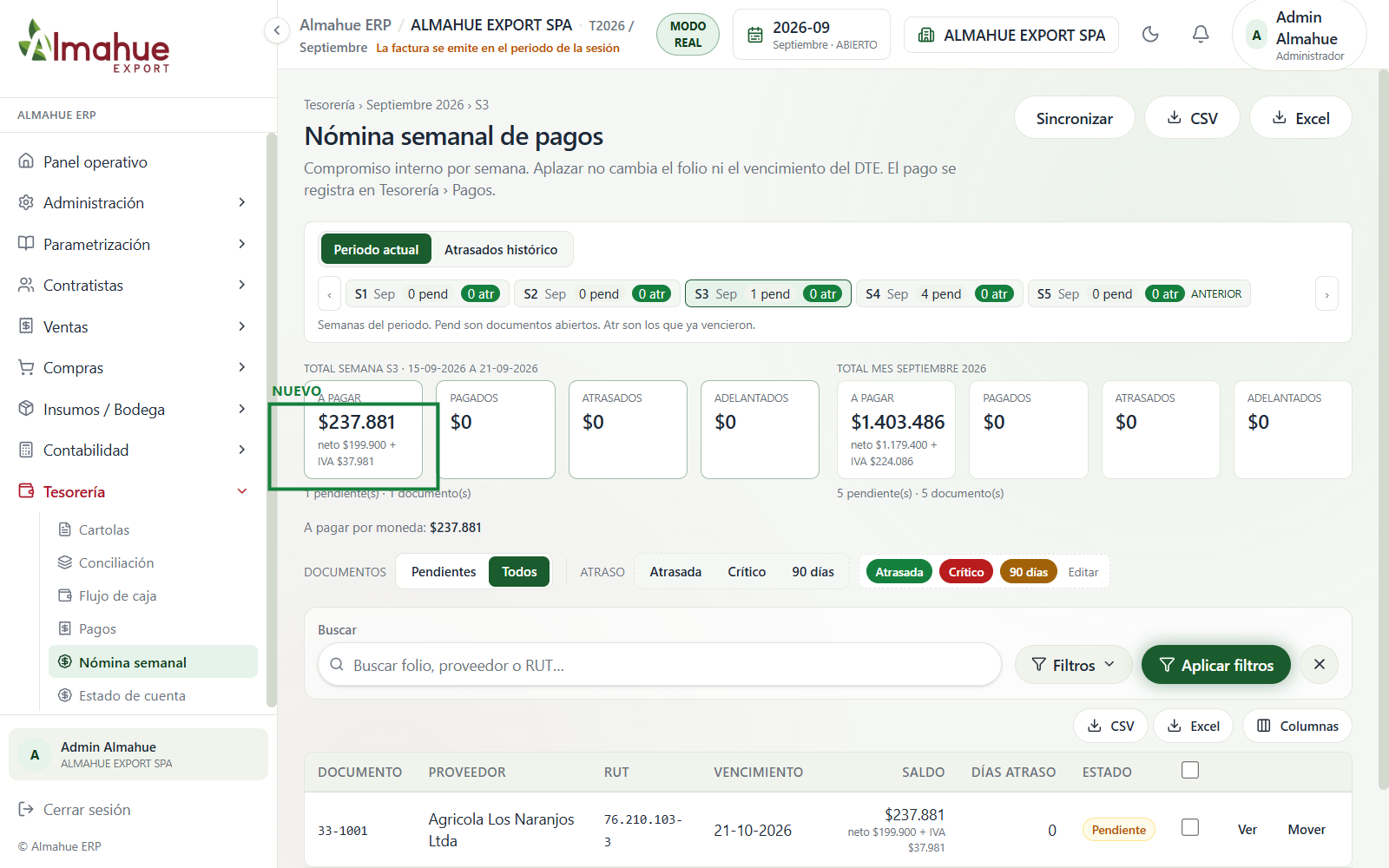Select week S4 Sep tab
1389x868 pixels.
(x=939, y=294)
